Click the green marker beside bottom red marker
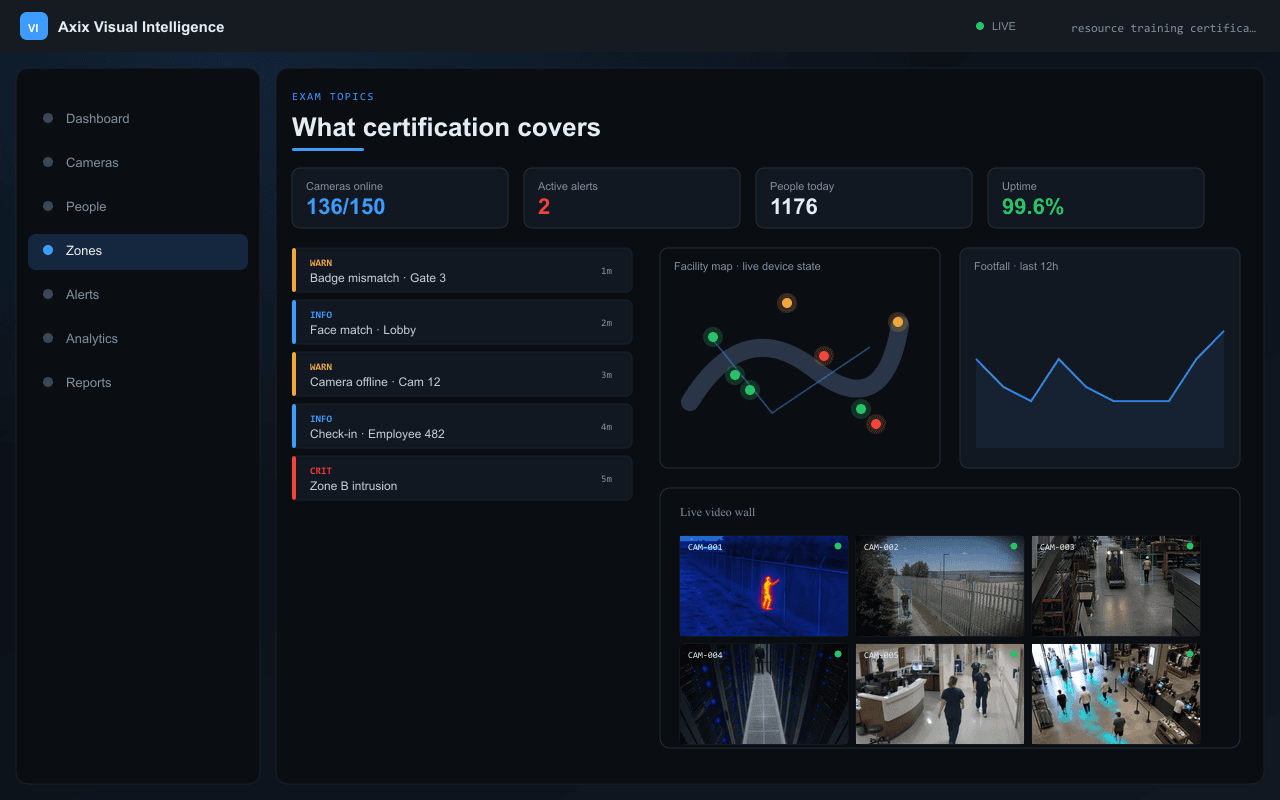 pyautogui.click(x=860, y=409)
